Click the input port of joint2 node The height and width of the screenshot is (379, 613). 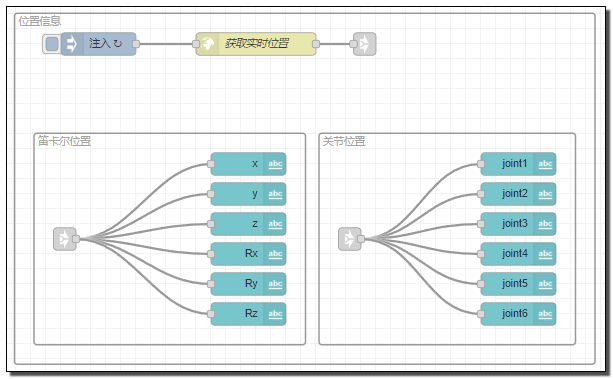(x=481, y=194)
